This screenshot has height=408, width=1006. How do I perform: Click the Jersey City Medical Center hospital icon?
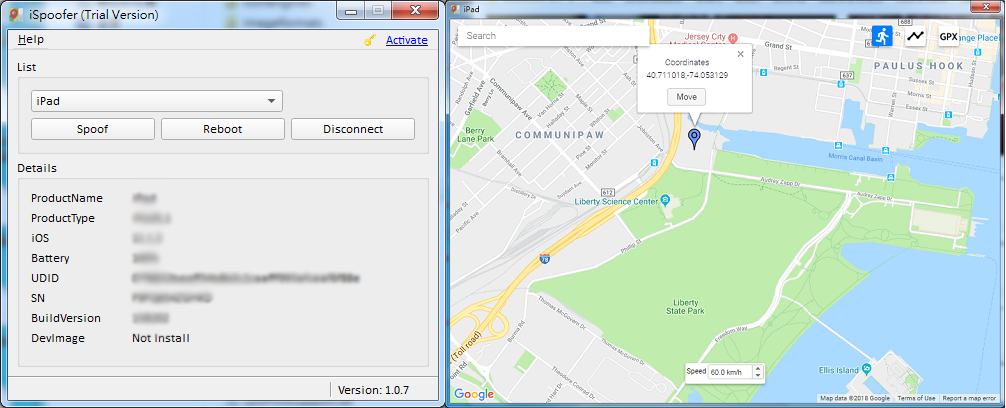coord(732,37)
